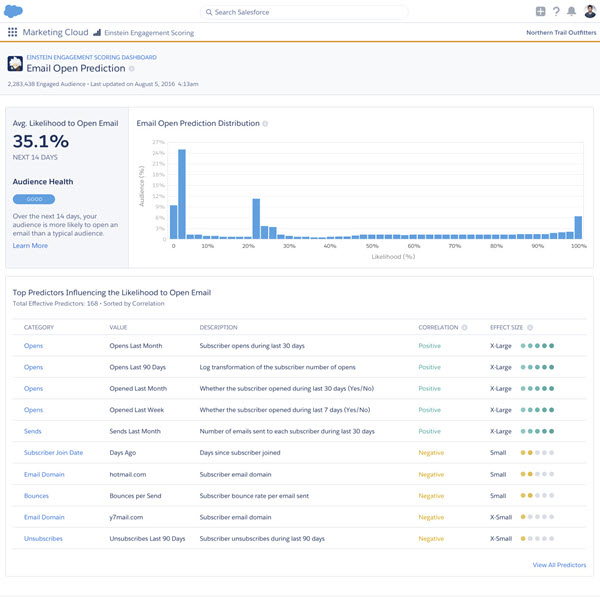Click info icon next to Correlation header
The height and width of the screenshot is (597, 600).
(465, 328)
